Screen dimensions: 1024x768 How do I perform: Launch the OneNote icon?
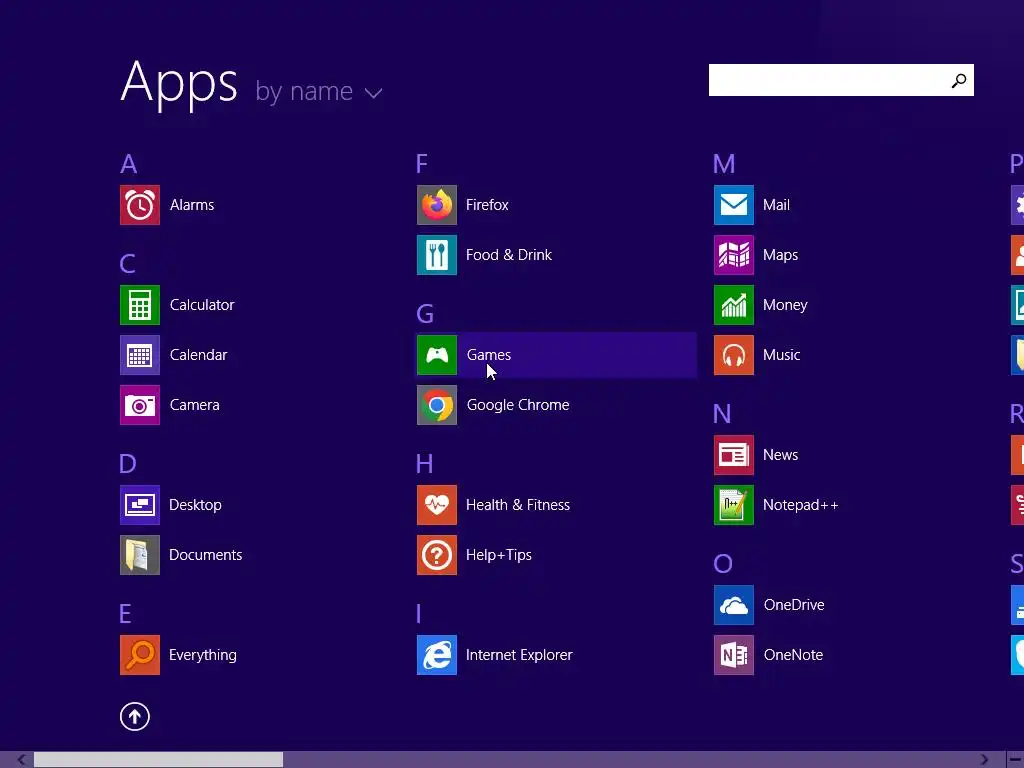point(734,655)
